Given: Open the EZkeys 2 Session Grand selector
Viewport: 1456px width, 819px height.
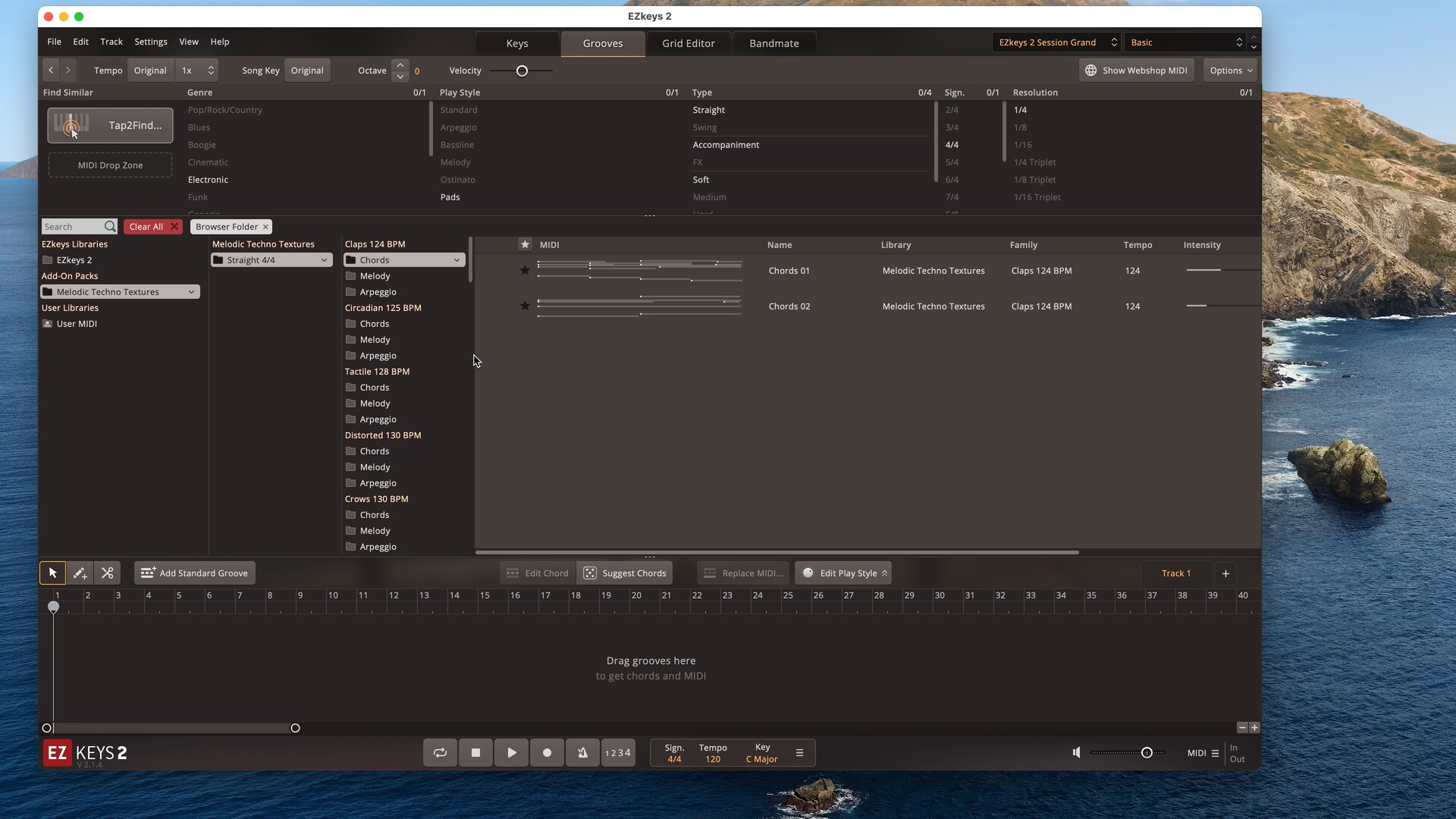Looking at the screenshot, I should click(x=1056, y=42).
